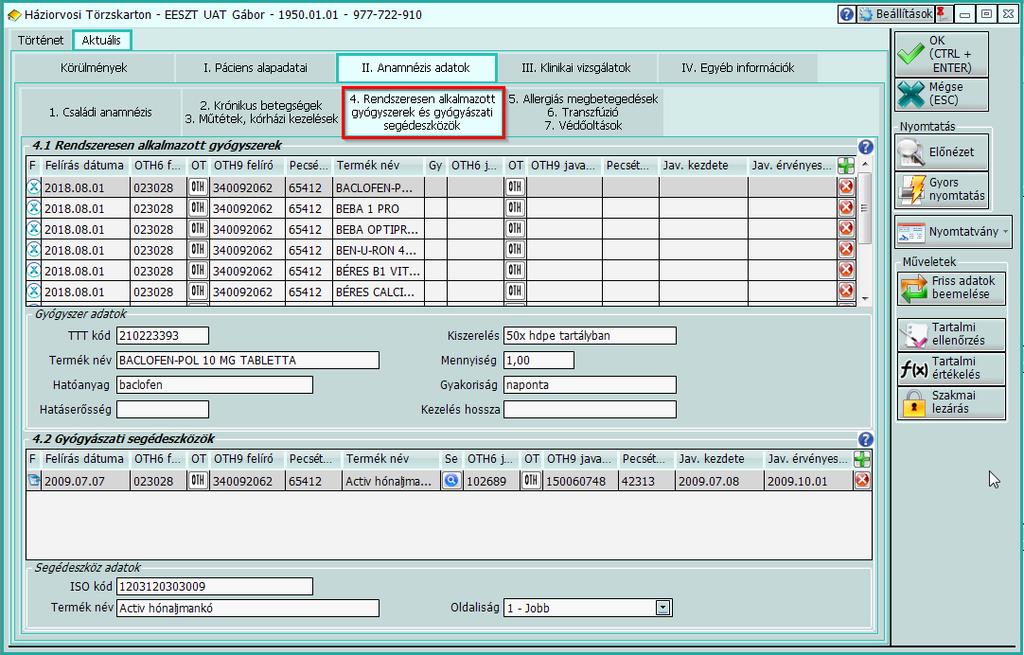
Task: Click prescriber OTH icon in BACLOFEN-P... row
Action: click(x=198, y=187)
